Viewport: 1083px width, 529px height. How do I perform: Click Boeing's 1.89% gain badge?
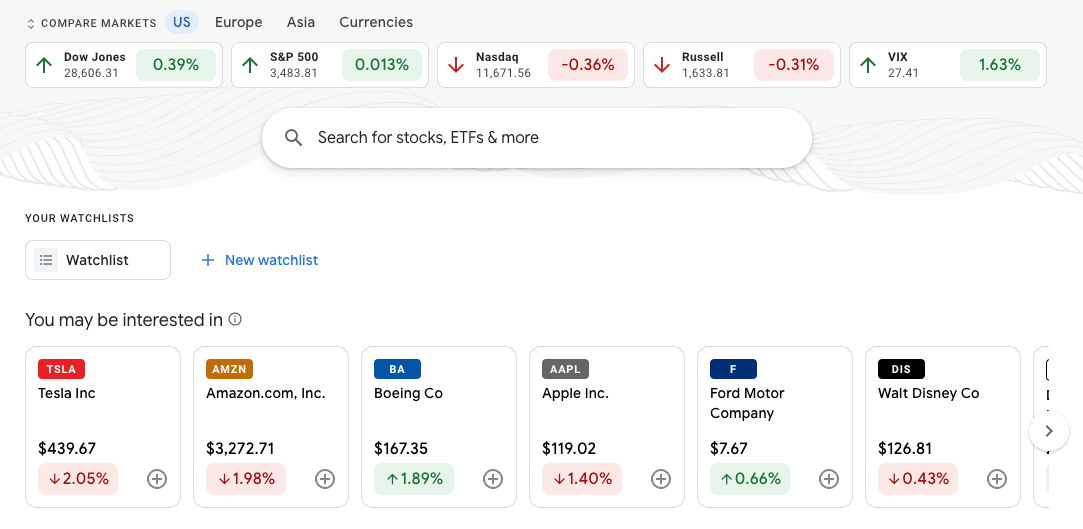(414, 479)
